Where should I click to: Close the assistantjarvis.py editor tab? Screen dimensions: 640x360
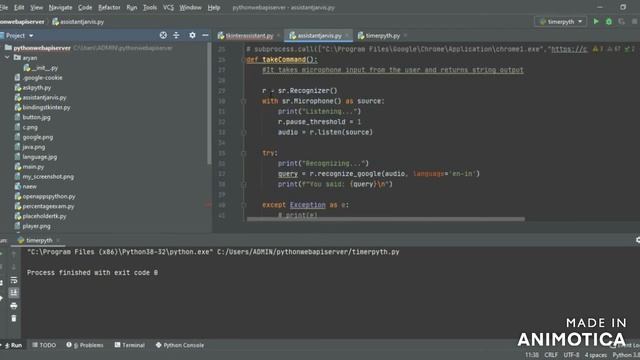[347, 36]
